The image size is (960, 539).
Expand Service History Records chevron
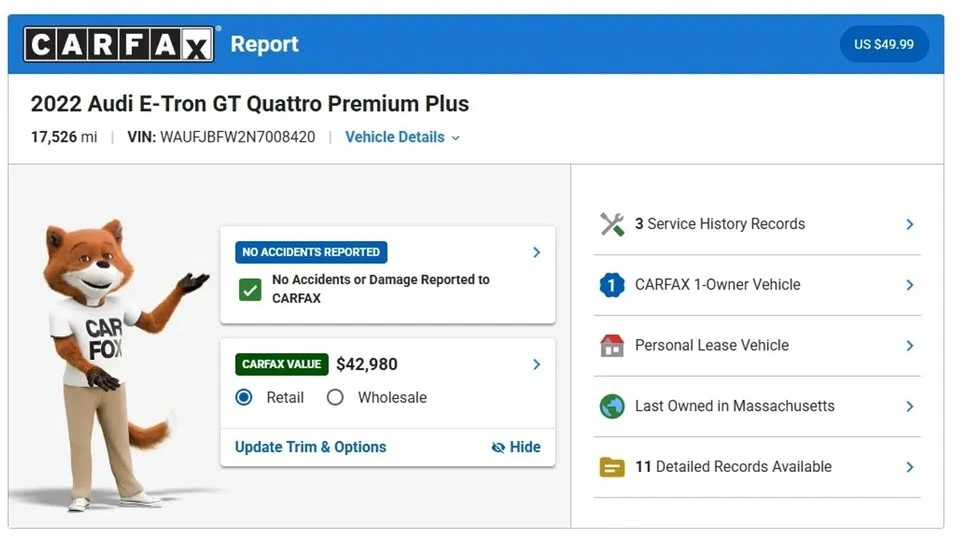pyautogui.click(x=910, y=224)
